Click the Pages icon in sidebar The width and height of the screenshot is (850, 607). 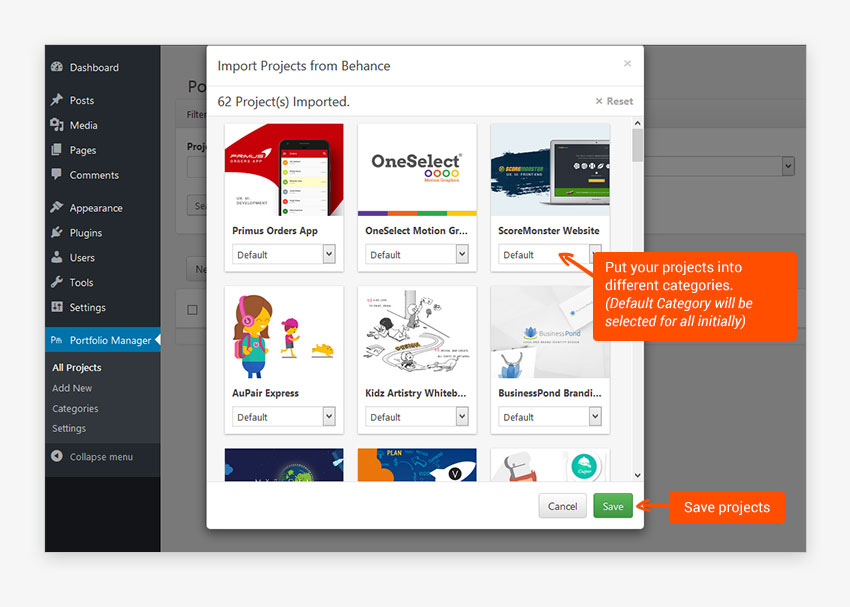(57, 150)
